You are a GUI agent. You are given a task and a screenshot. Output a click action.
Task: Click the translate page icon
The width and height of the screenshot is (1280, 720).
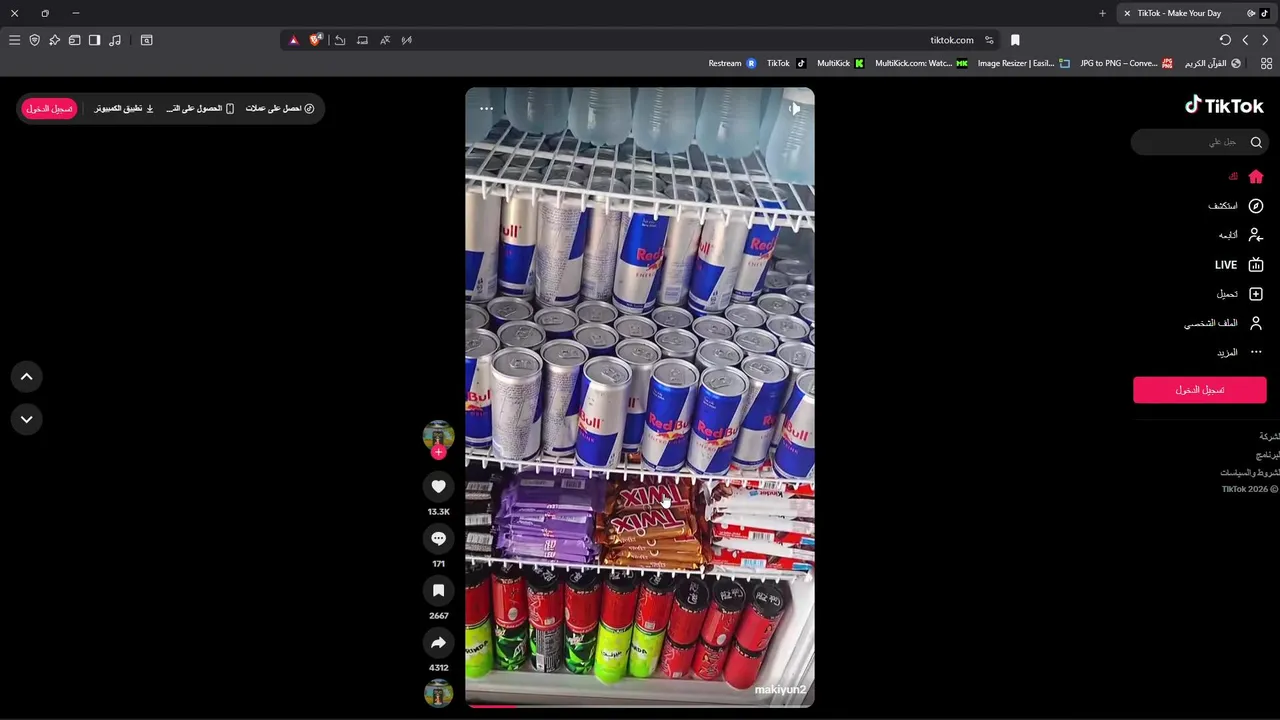tap(385, 40)
